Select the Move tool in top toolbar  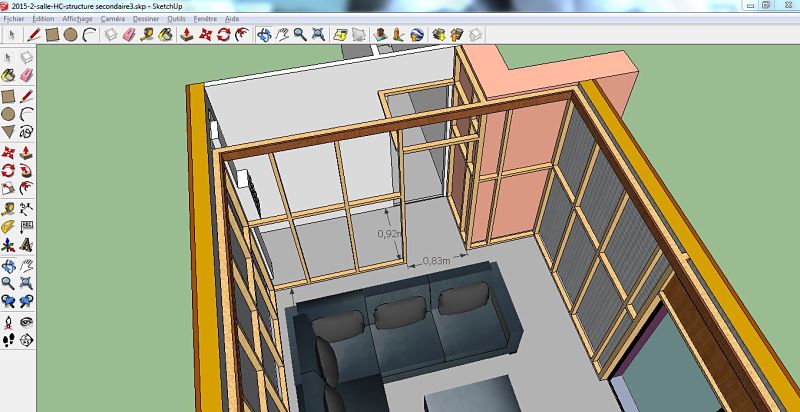tap(206, 34)
